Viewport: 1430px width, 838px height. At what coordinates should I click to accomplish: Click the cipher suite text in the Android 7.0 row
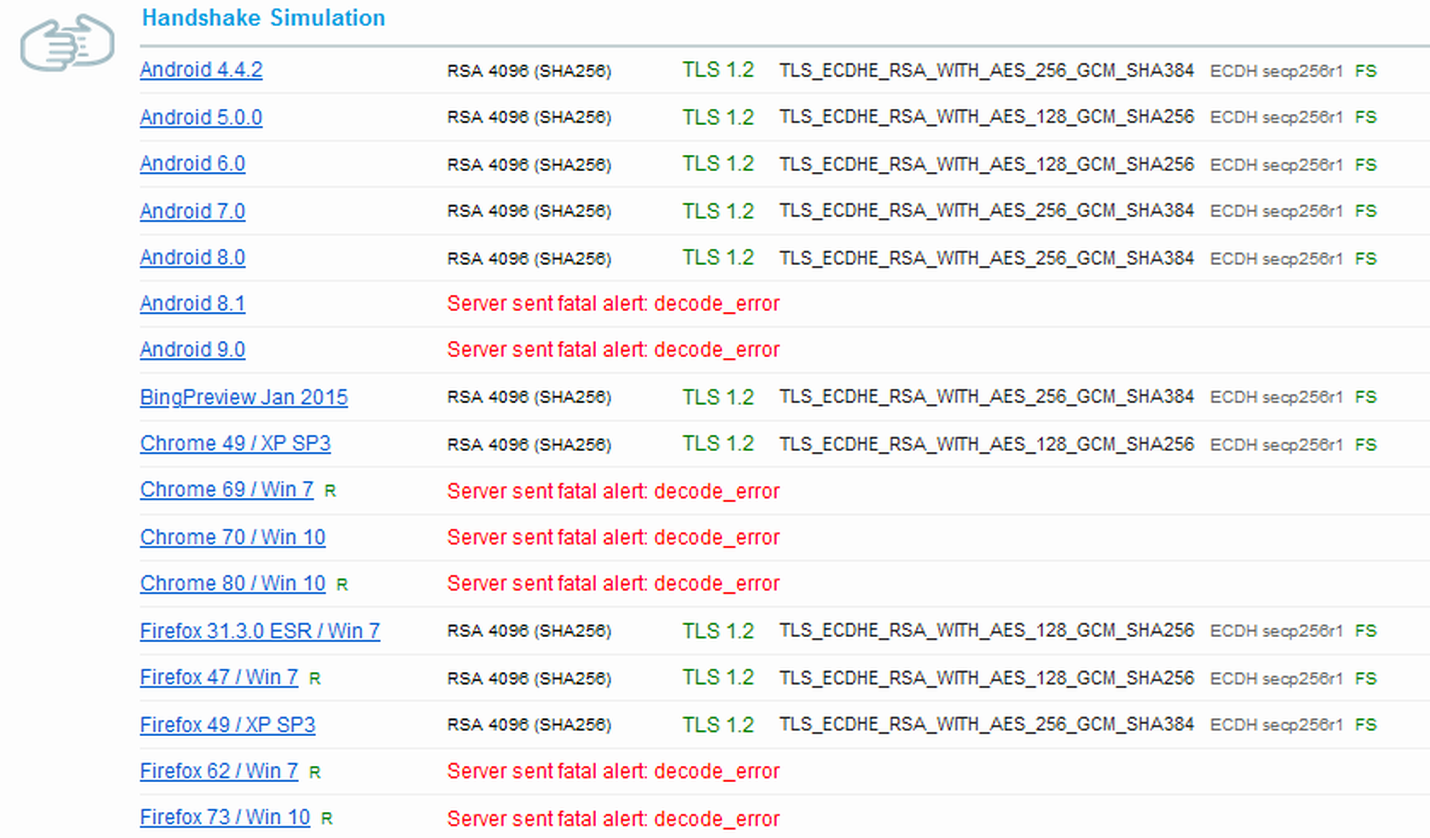point(987,211)
